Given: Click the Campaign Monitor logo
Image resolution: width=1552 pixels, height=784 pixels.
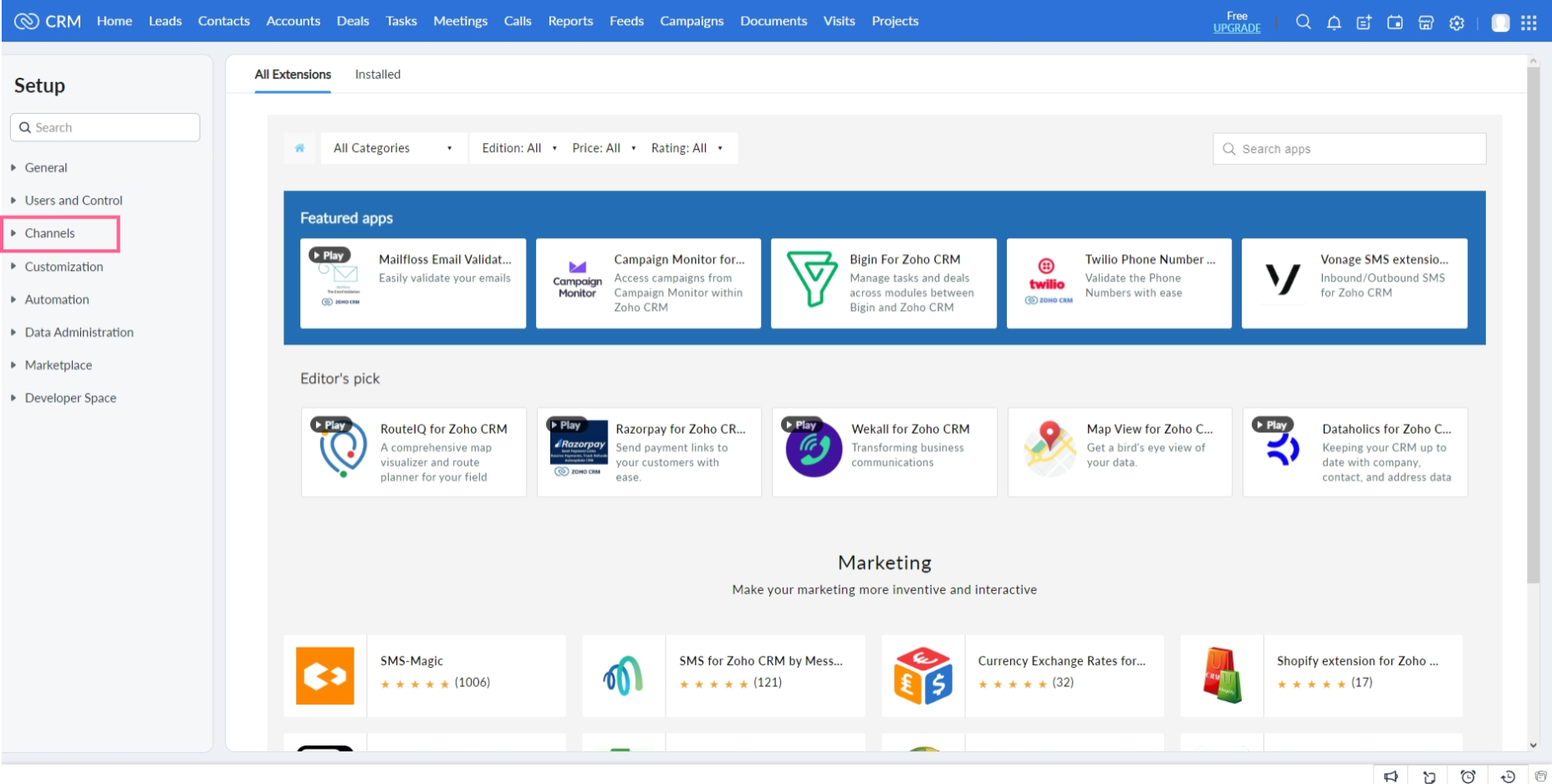Looking at the screenshot, I should point(577,279).
